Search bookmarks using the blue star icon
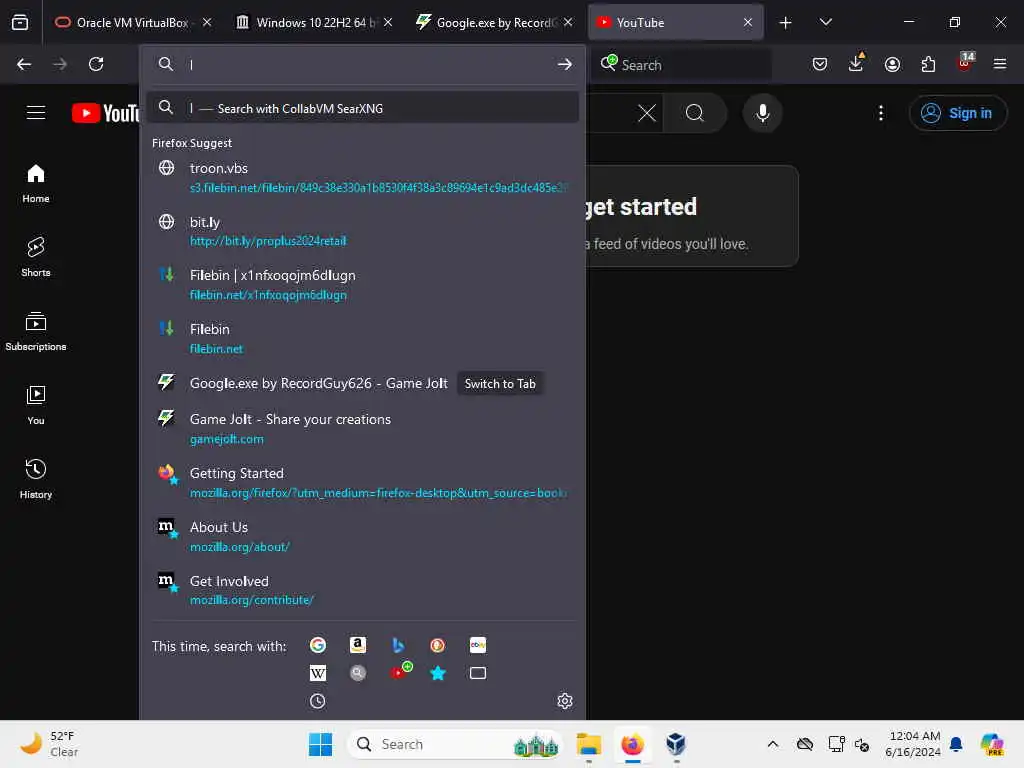The width and height of the screenshot is (1024, 768). pos(438,673)
